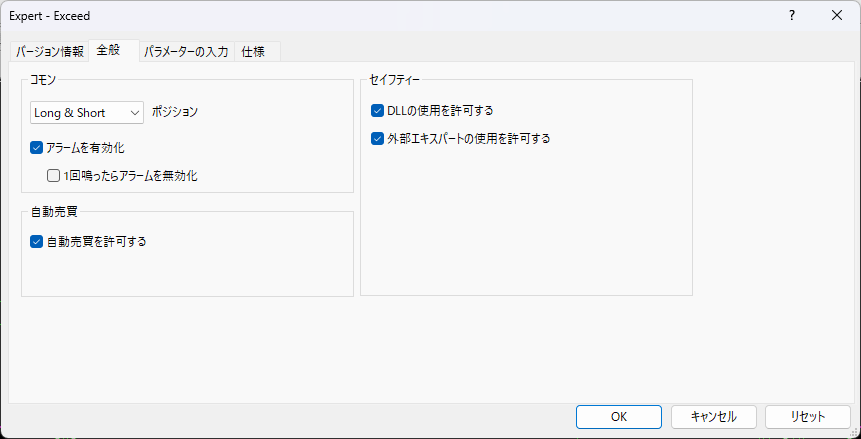Uncheck 自動売買を許可する

(x=36, y=241)
